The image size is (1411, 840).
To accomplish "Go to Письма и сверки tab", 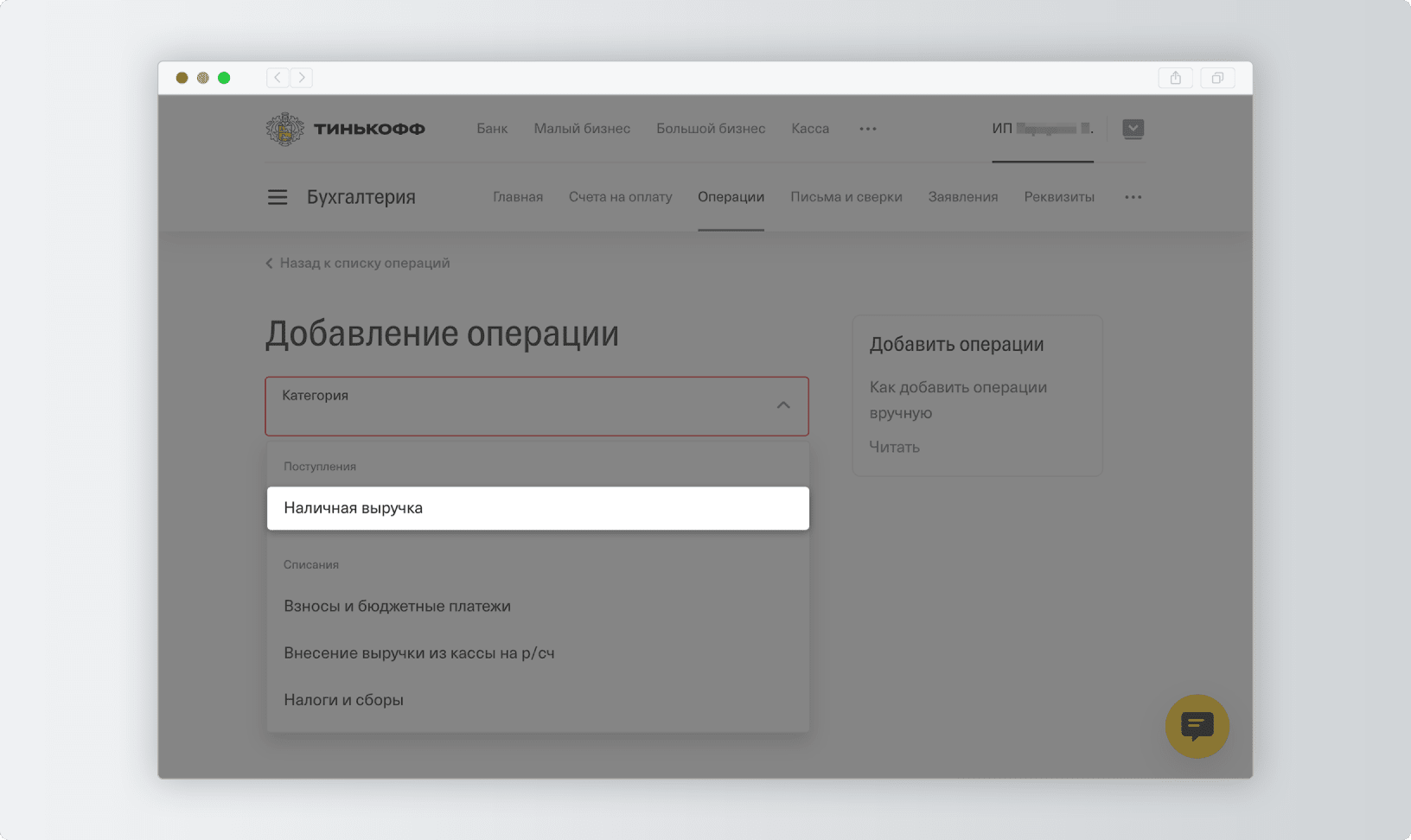I will [846, 197].
